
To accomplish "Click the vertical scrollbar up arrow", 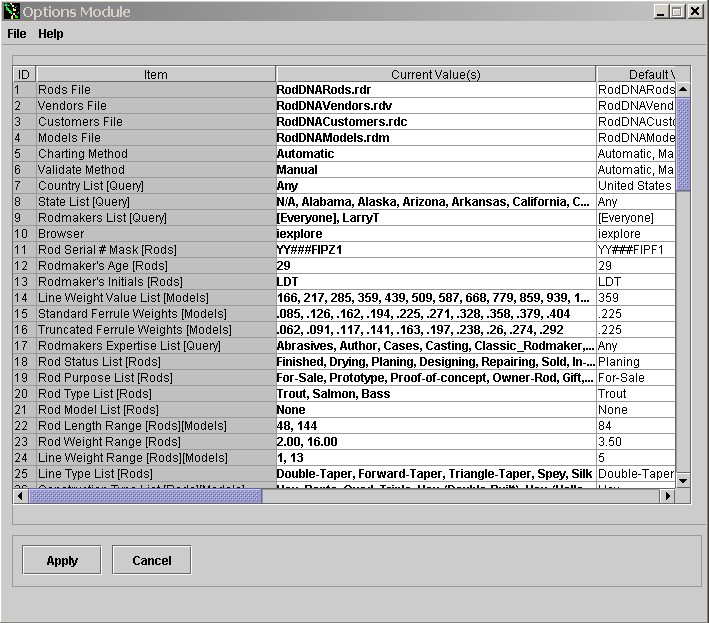I will (x=683, y=74).
